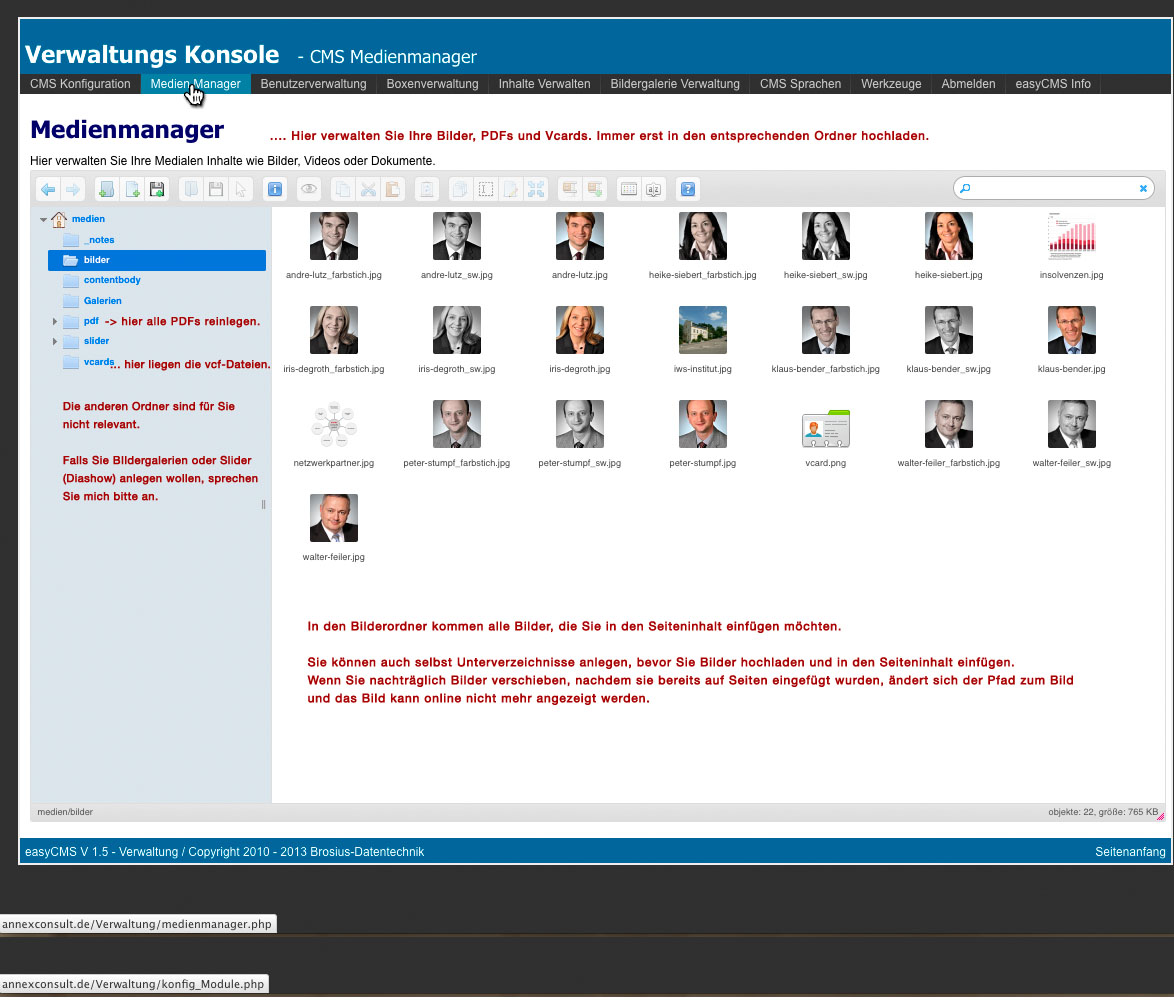Click the Seitenanfang link in the footer
Image resolution: width=1174 pixels, height=1000 pixels.
[1130, 852]
